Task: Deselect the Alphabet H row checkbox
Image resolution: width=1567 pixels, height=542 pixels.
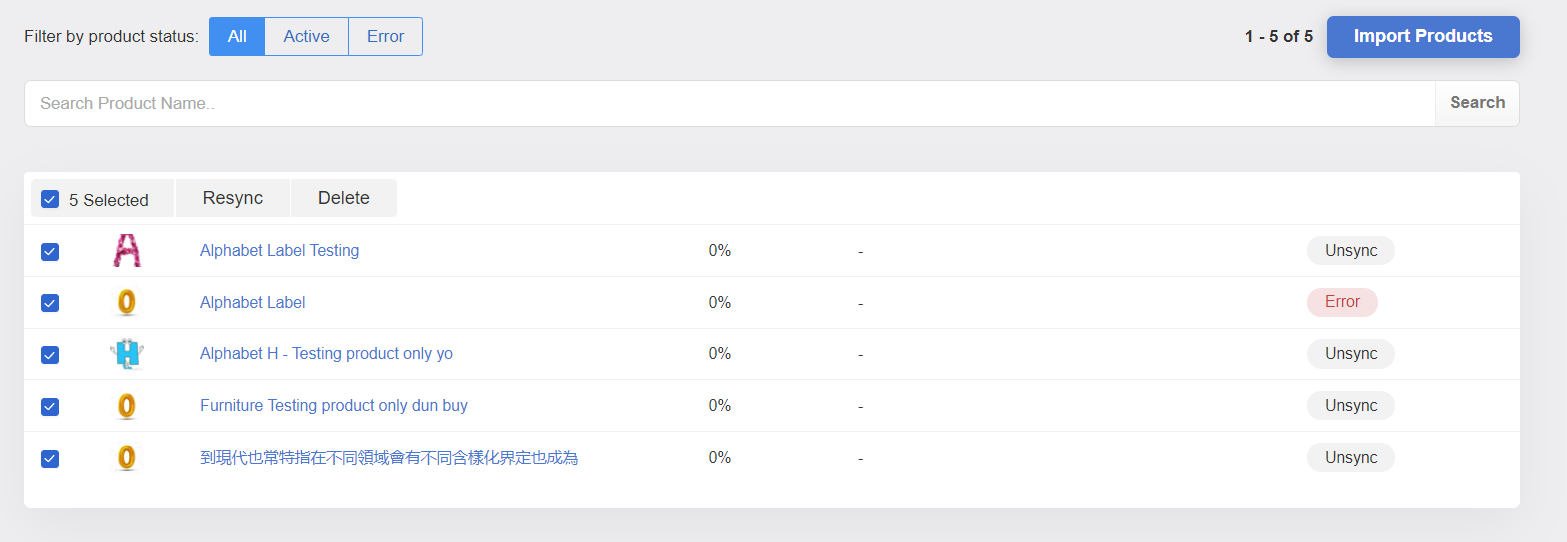Action: (50, 355)
